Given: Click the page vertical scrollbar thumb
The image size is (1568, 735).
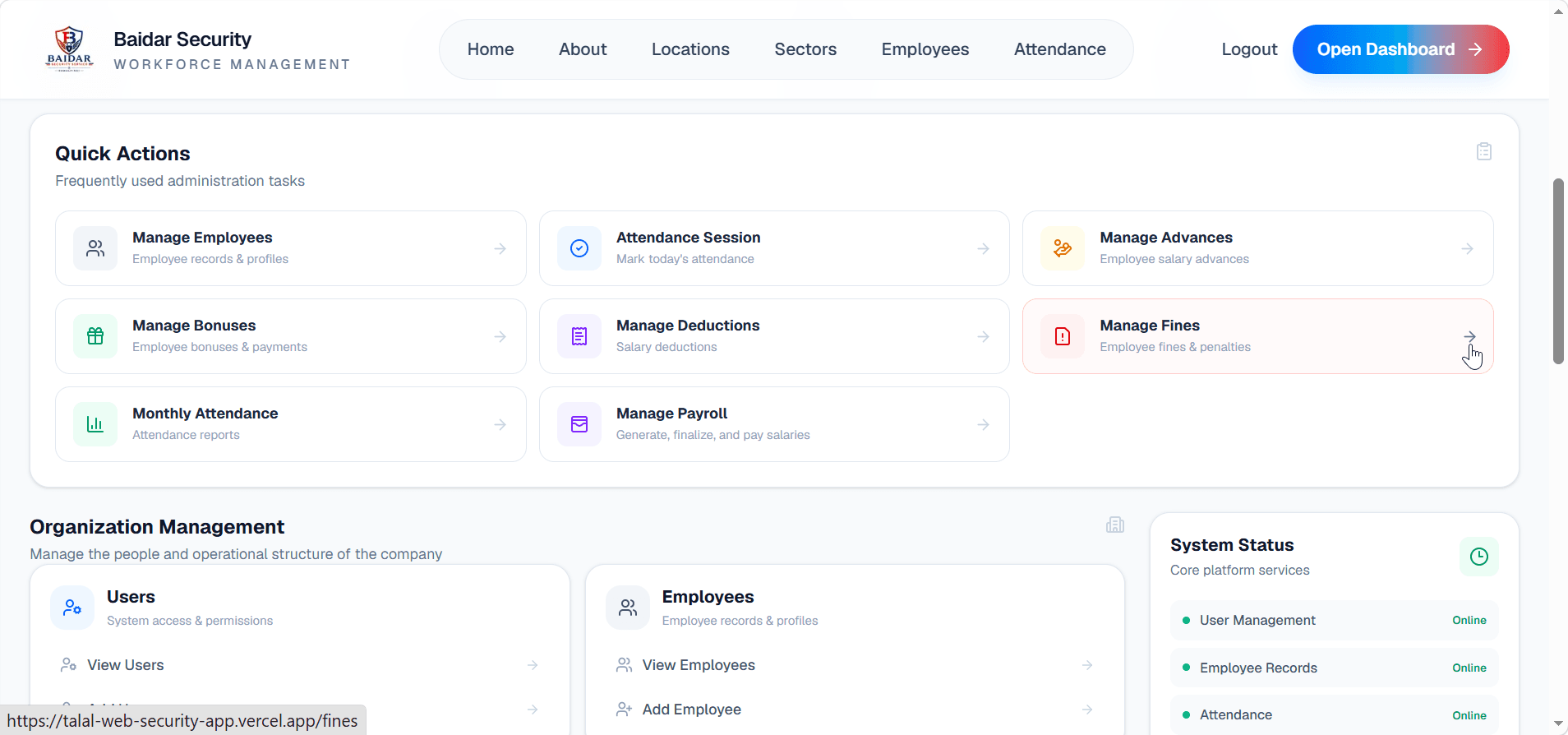Looking at the screenshot, I should (x=1558, y=270).
